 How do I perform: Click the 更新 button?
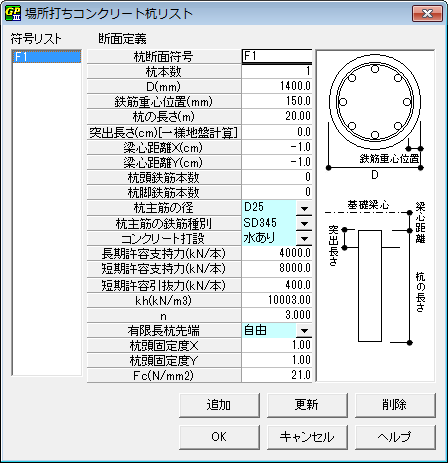coord(307,405)
